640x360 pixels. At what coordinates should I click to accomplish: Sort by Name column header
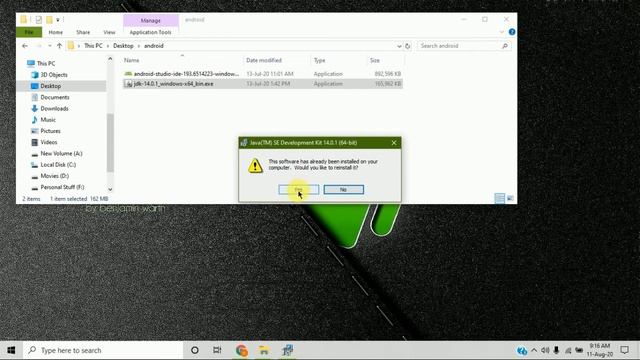click(131, 60)
